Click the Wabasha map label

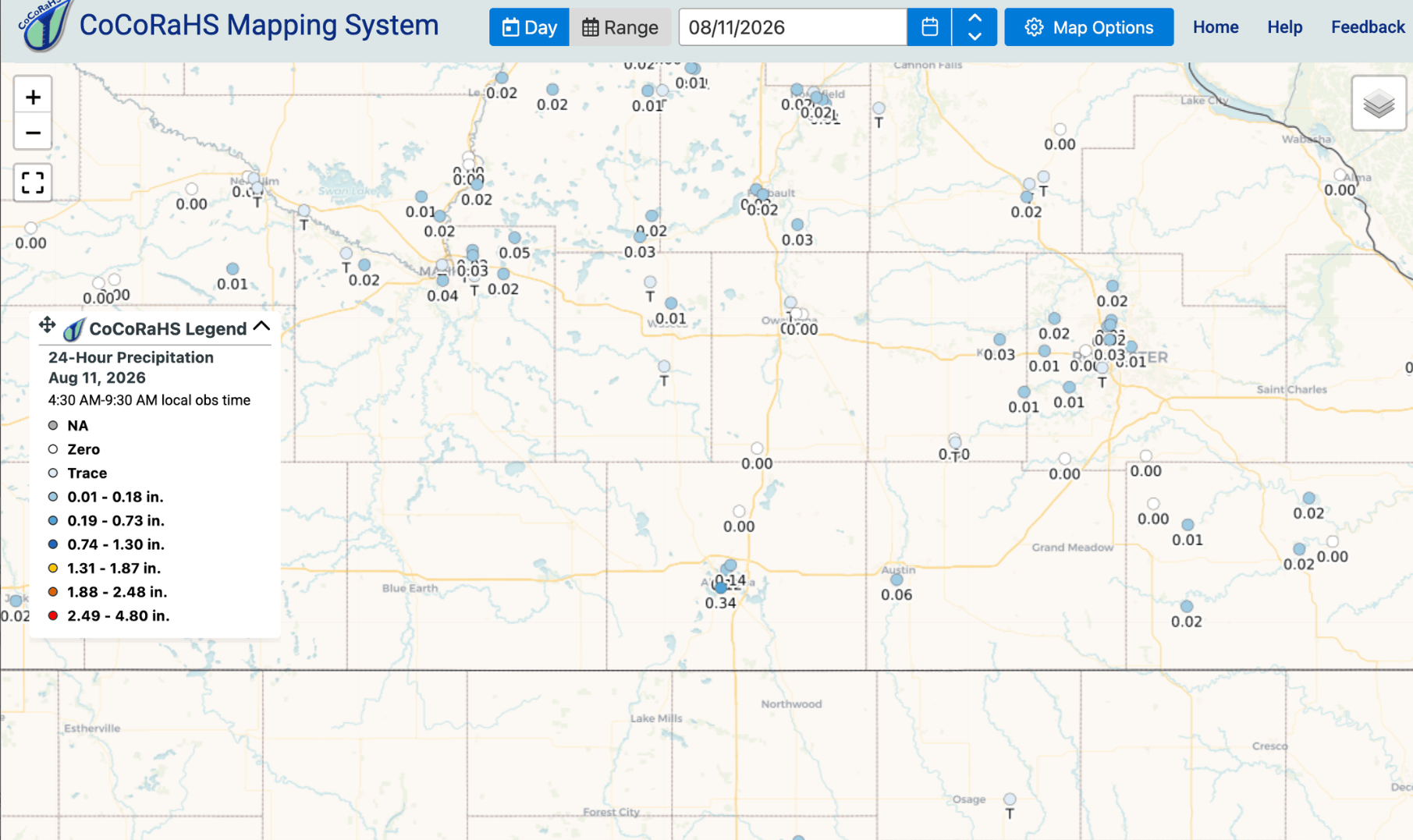(x=1306, y=140)
